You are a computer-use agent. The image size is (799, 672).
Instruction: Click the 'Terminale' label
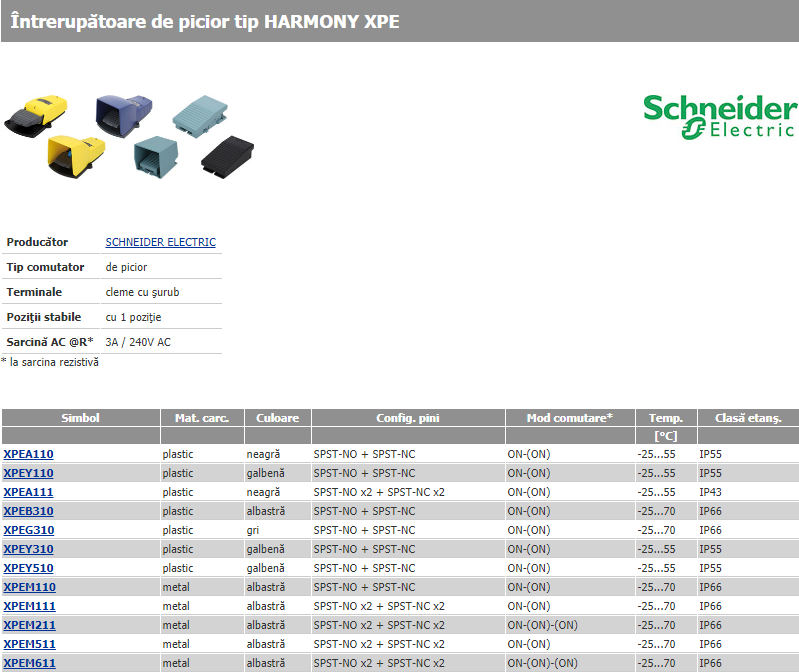point(34,292)
